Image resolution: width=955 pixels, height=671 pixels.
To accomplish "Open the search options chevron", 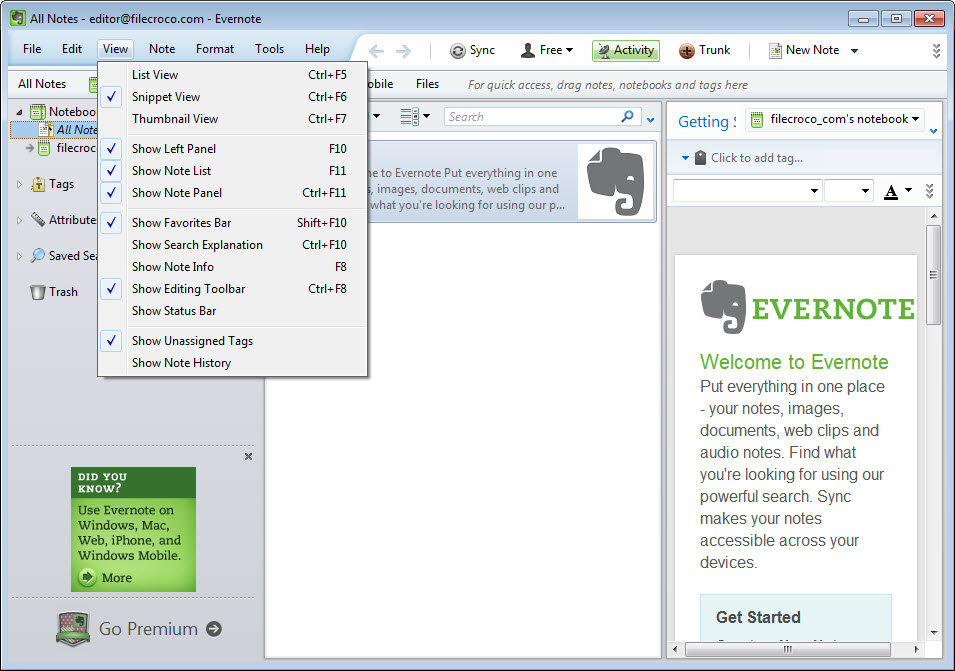I will point(650,120).
